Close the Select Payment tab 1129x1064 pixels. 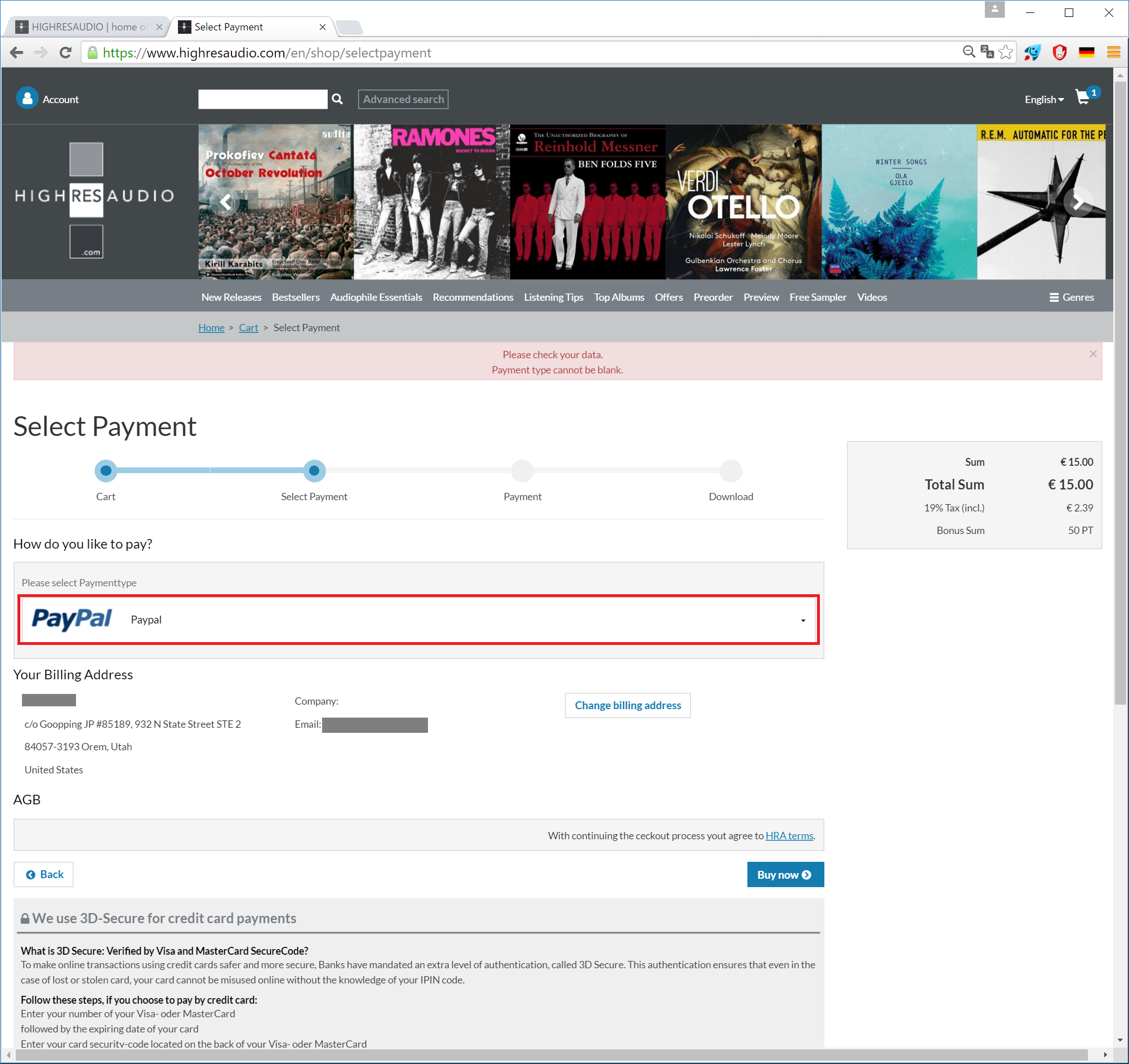click(x=323, y=26)
